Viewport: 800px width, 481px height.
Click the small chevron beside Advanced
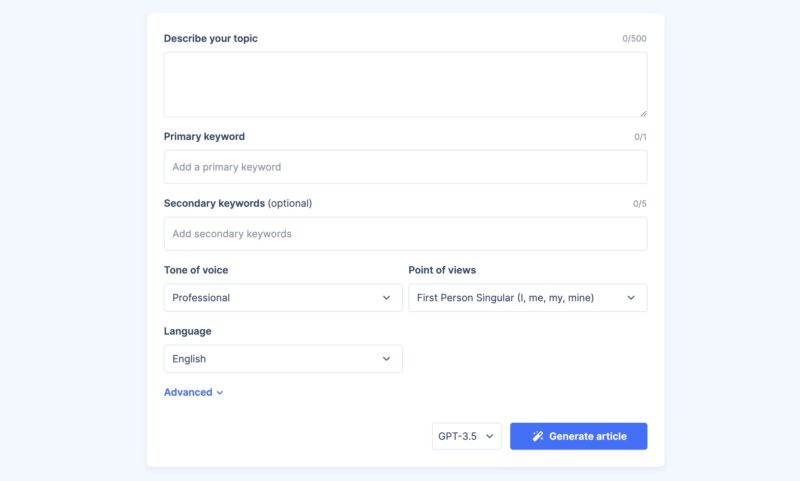tap(220, 393)
